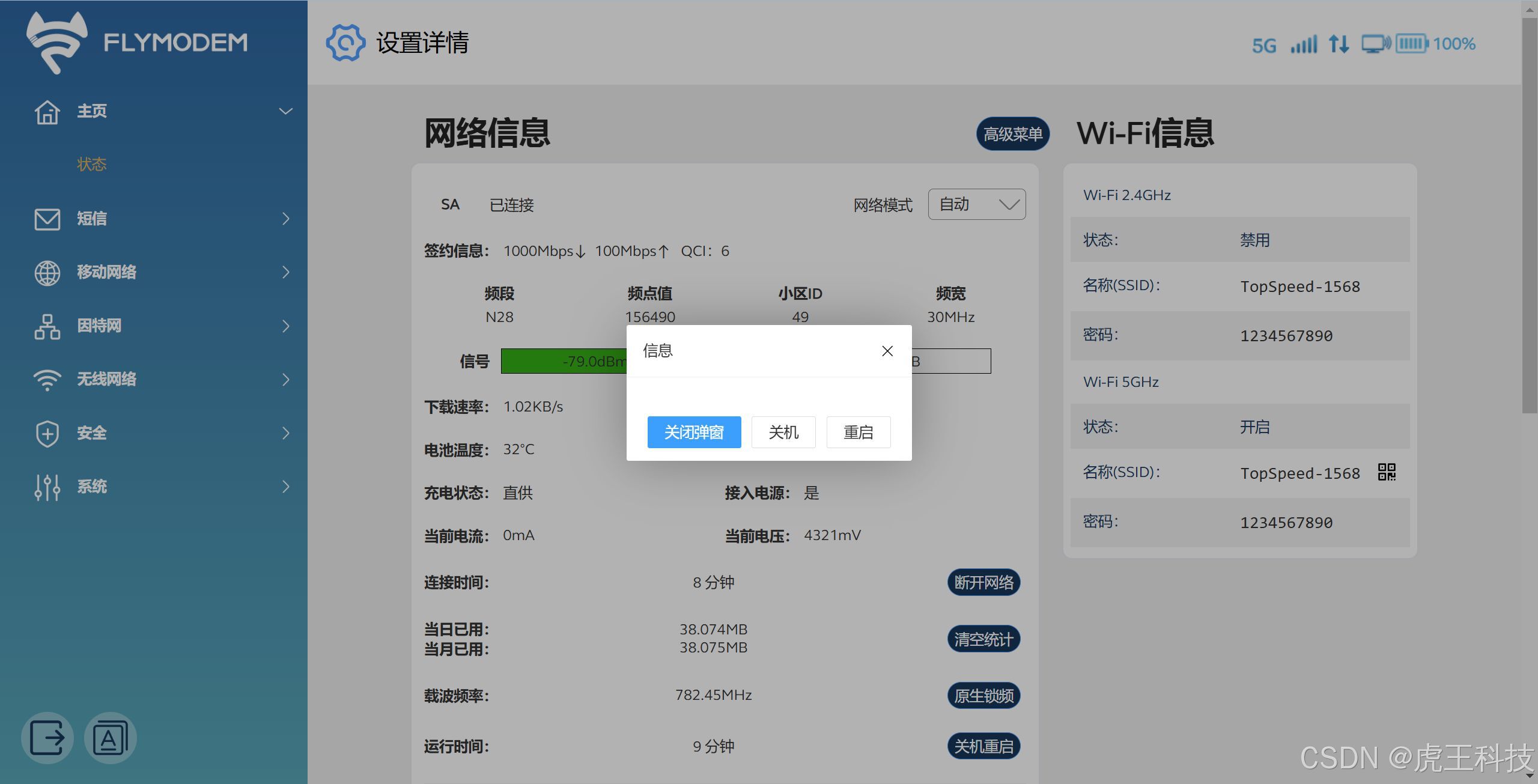The image size is (1538, 784).
Task: Click the signal strength bars icon
Action: (1304, 44)
